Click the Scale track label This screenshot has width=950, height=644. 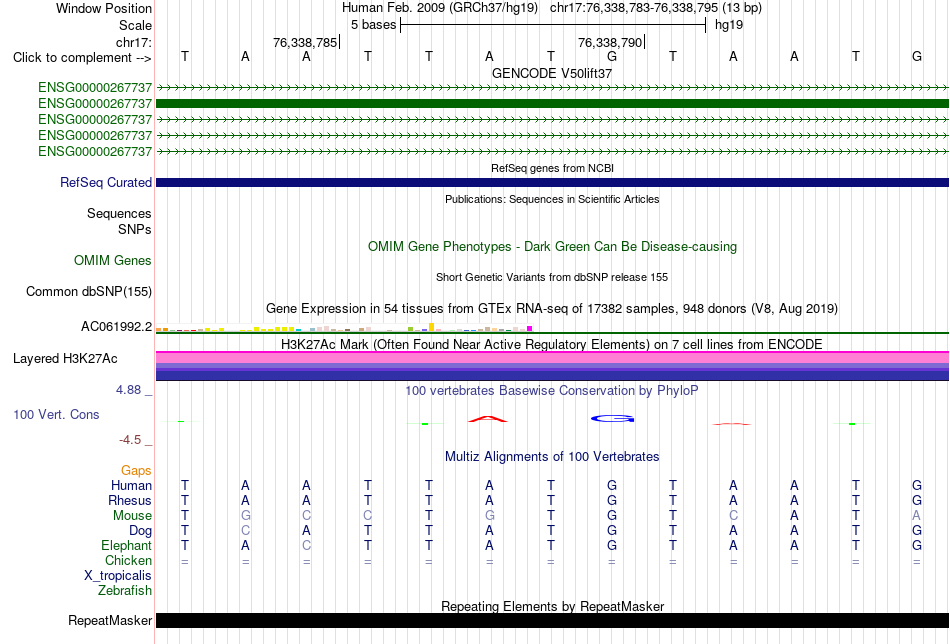(x=135, y=25)
